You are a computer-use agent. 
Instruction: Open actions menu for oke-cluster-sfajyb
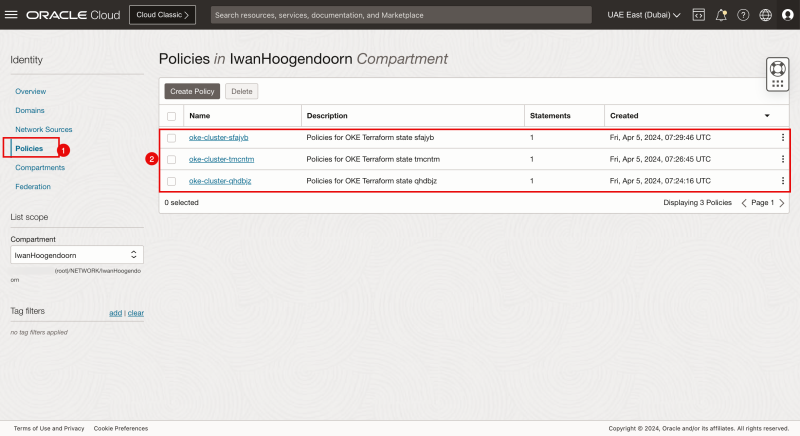click(782, 138)
